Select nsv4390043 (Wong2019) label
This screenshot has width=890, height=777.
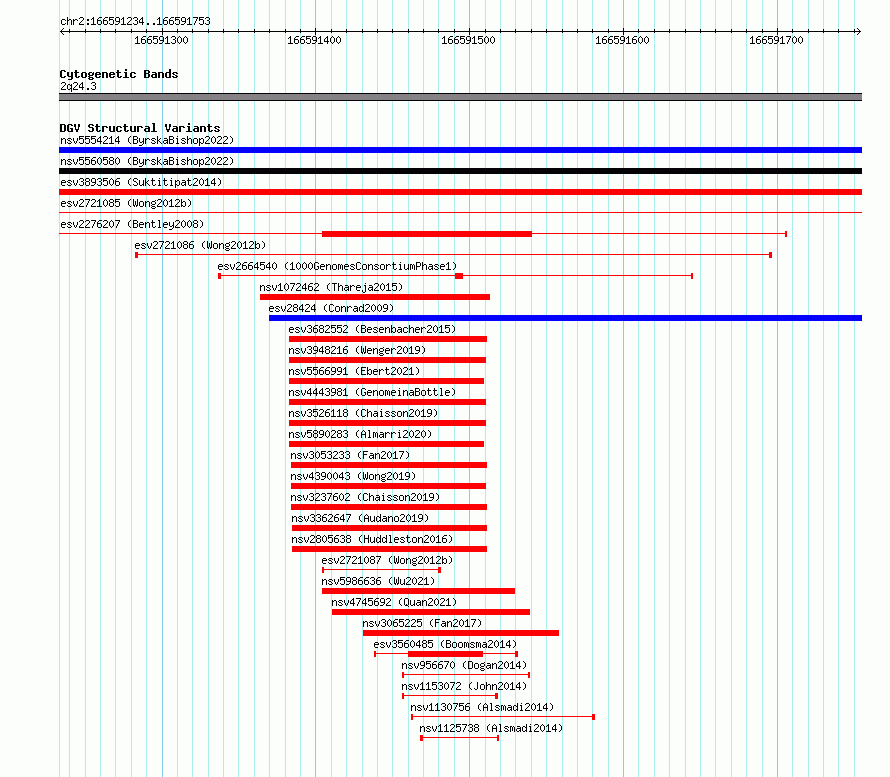coord(353,476)
